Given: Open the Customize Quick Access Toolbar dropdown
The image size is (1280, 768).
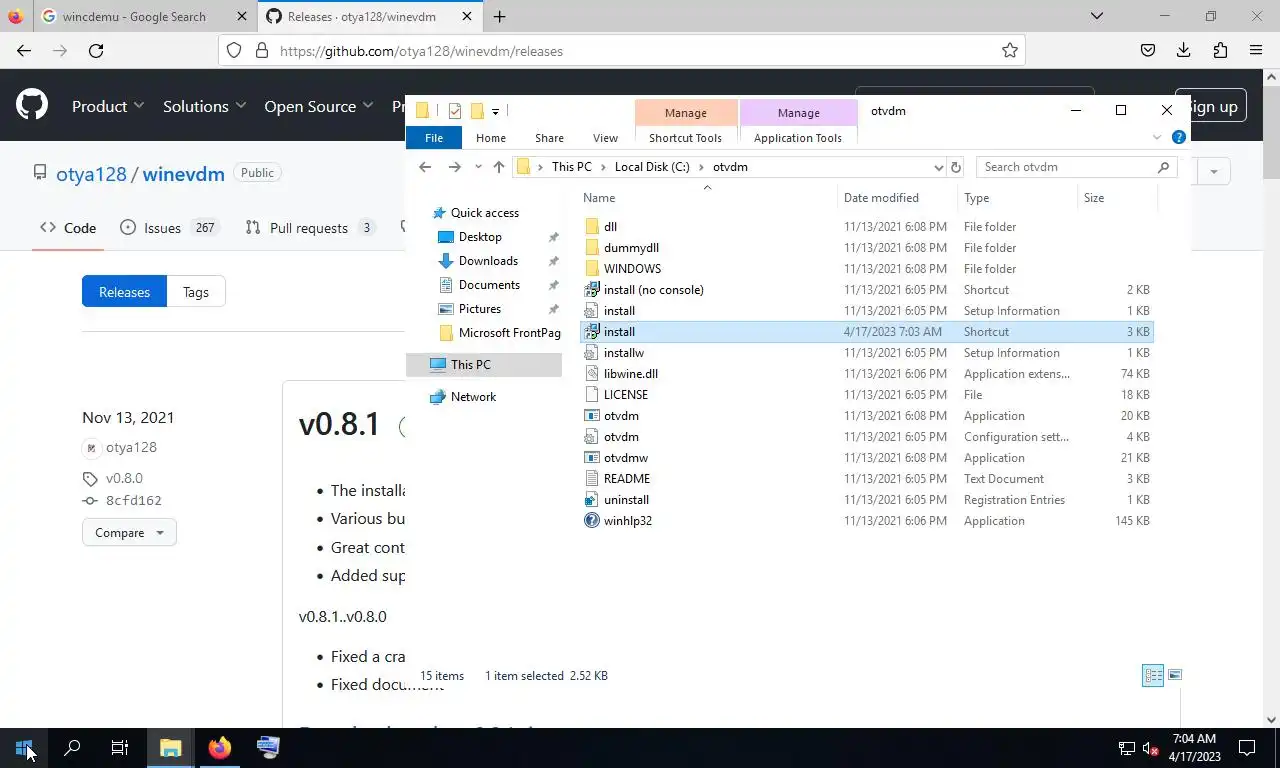Looking at the screenshot, I should click(495, 111).
